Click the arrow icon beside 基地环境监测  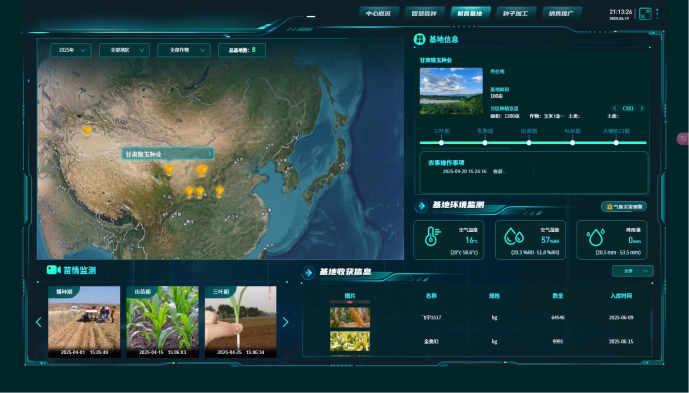(x=421, y=206)
